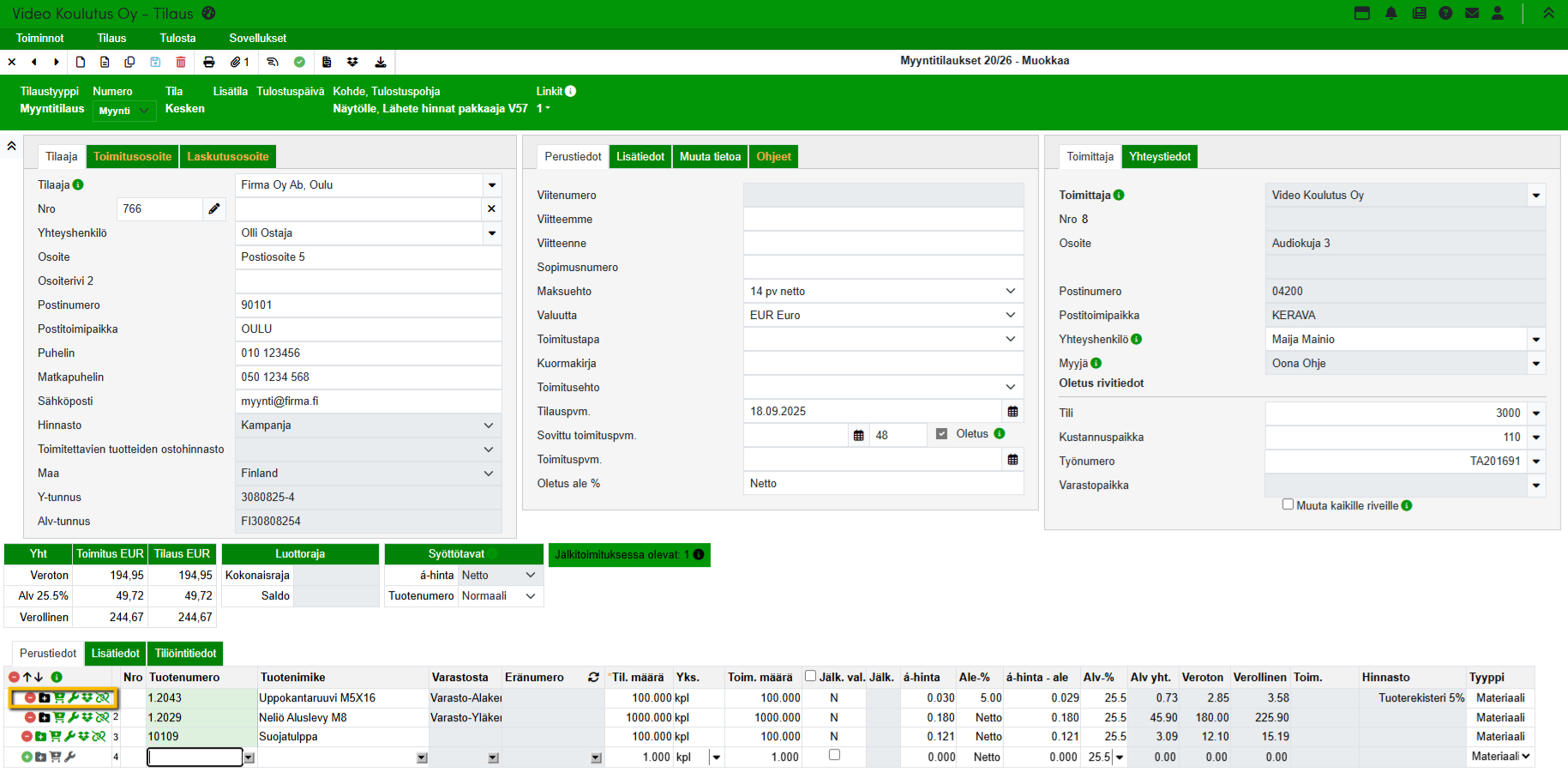Open the calendar picker for Tilauspvm.
Image resolution: width=1568 pixels, height=778 pixels.
(1012, 412)
